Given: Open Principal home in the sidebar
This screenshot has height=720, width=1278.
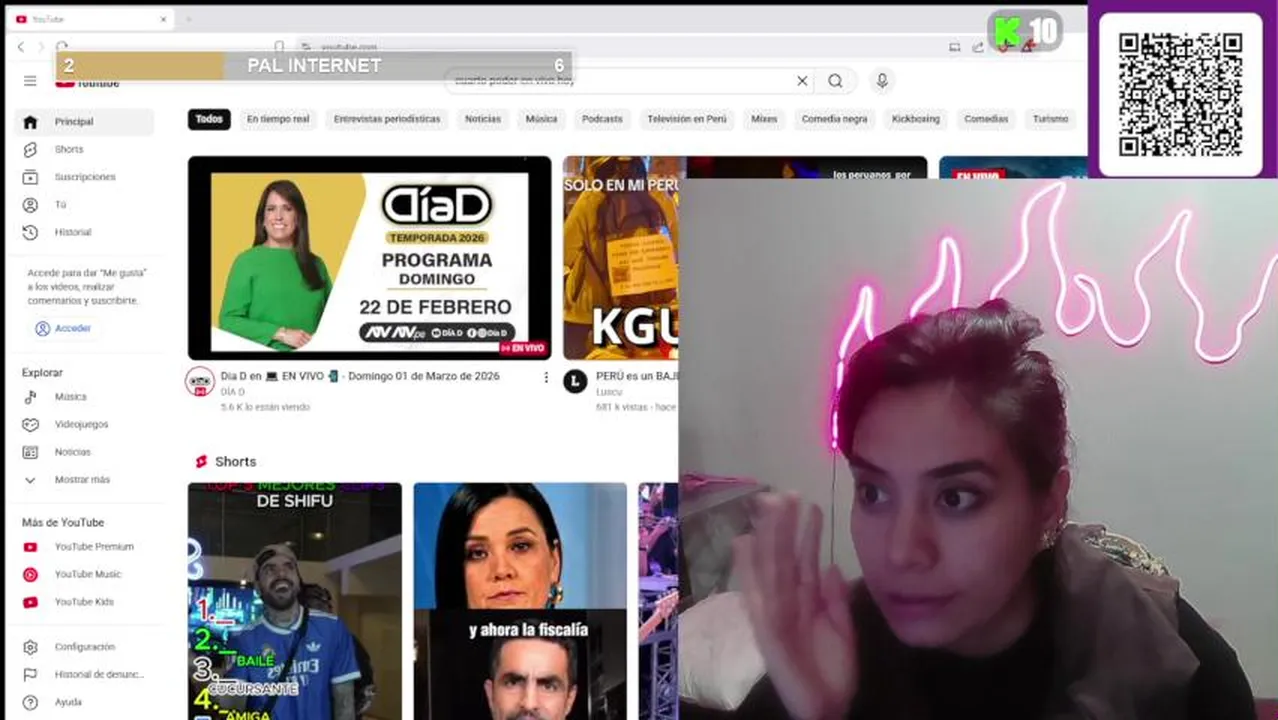Looking at the screenshot, I should (84, 122).
